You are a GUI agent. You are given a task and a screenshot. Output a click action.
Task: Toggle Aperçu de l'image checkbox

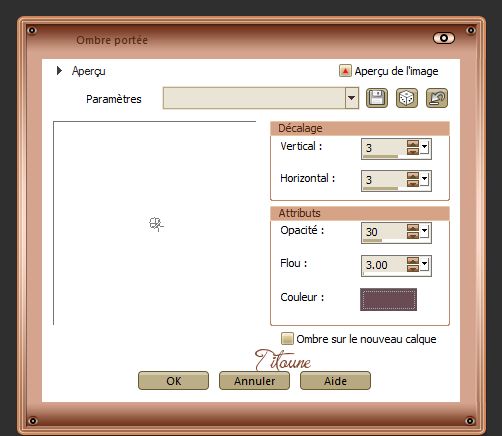(x=345, y=71)
